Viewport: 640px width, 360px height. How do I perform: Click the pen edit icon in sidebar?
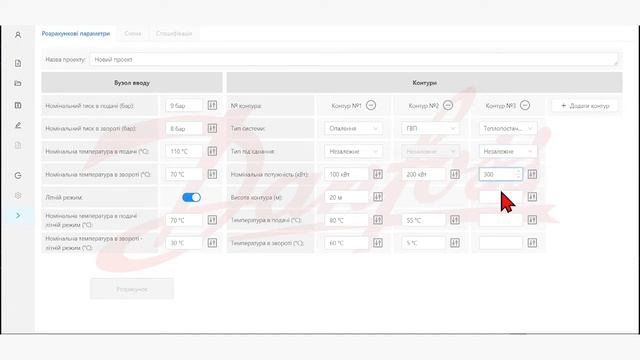[x=18, y=125]
